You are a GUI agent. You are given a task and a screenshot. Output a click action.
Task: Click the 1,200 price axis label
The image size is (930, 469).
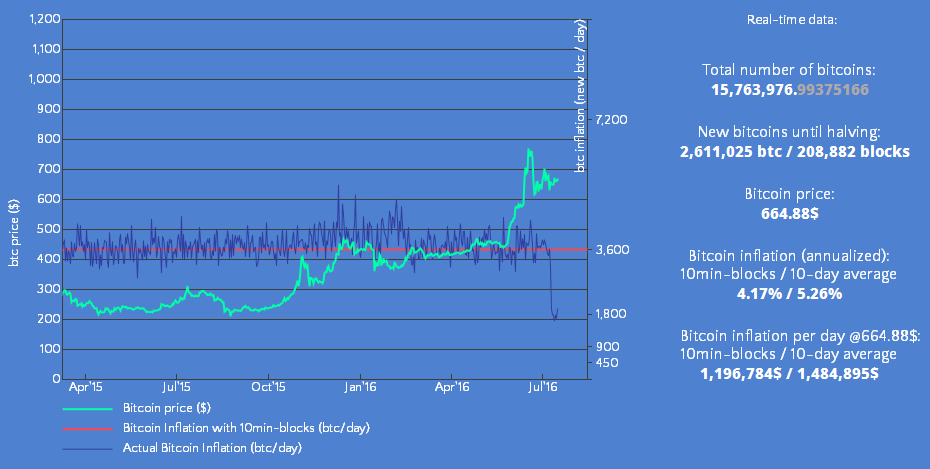[x=45, y=19]
